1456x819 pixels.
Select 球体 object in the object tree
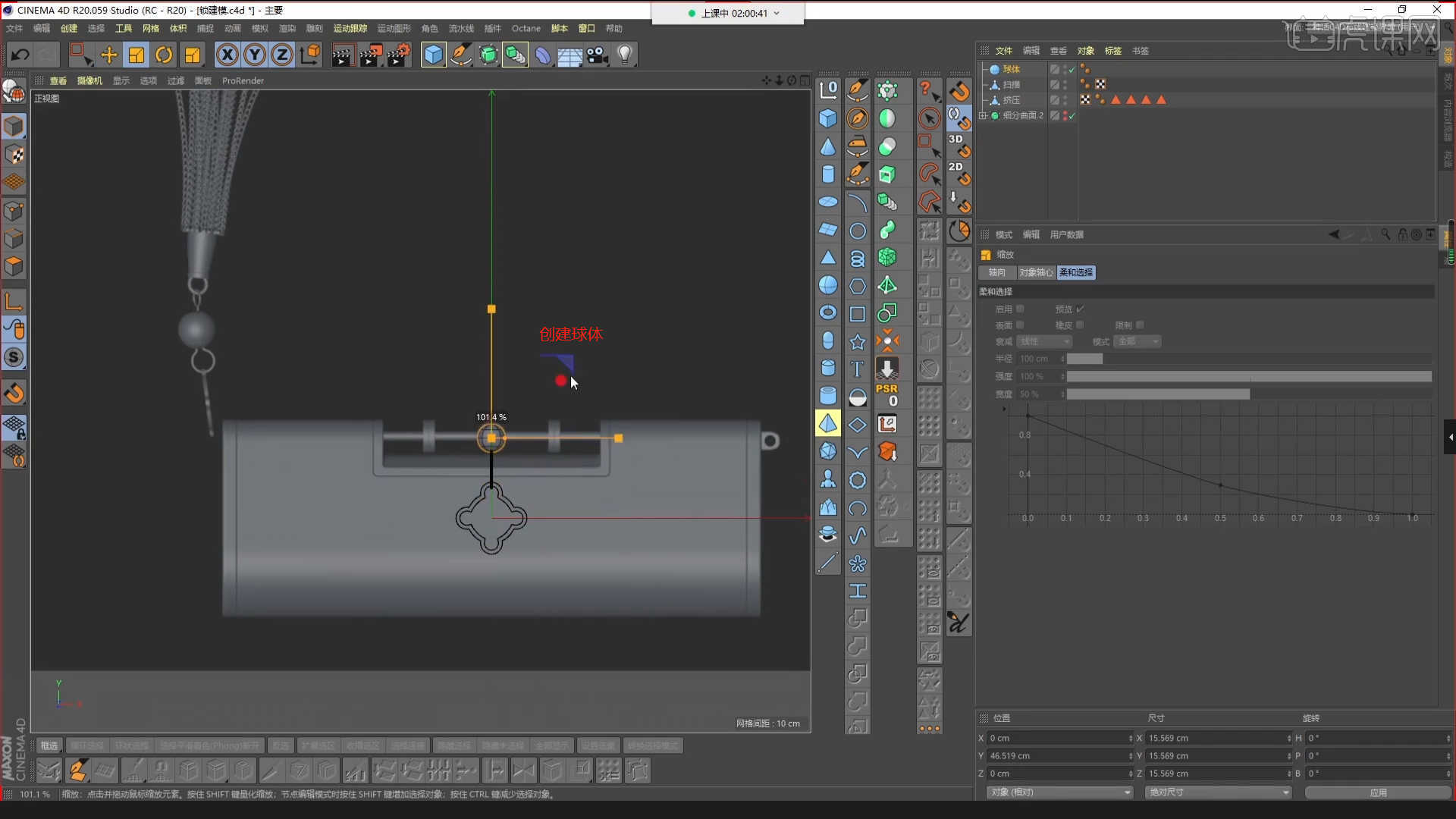tap(1012, 69)
